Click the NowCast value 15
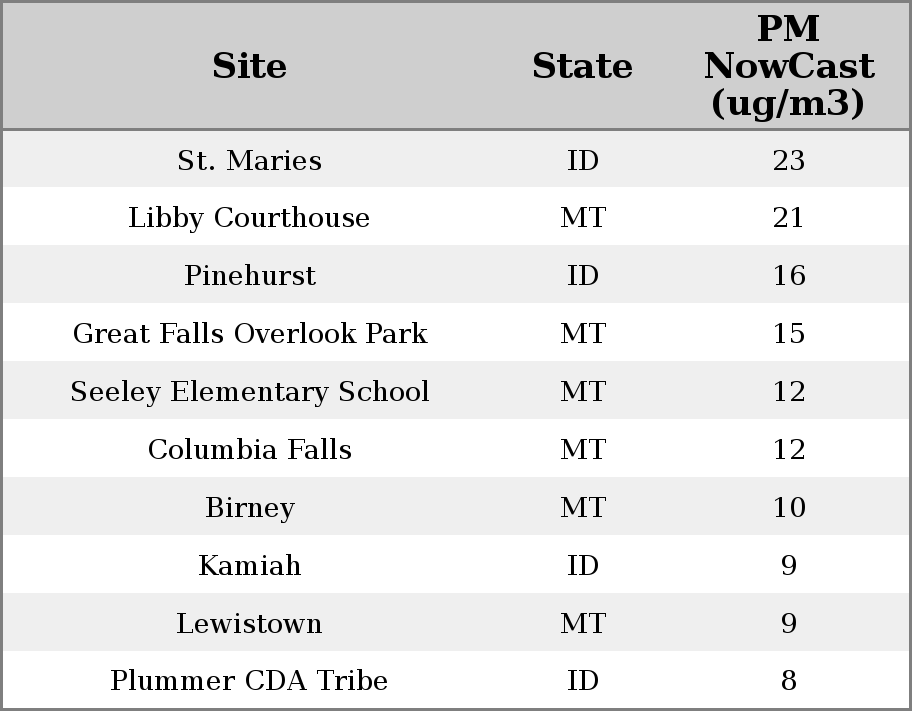Viewport: 912px width, 711px height. coord(788,333)
